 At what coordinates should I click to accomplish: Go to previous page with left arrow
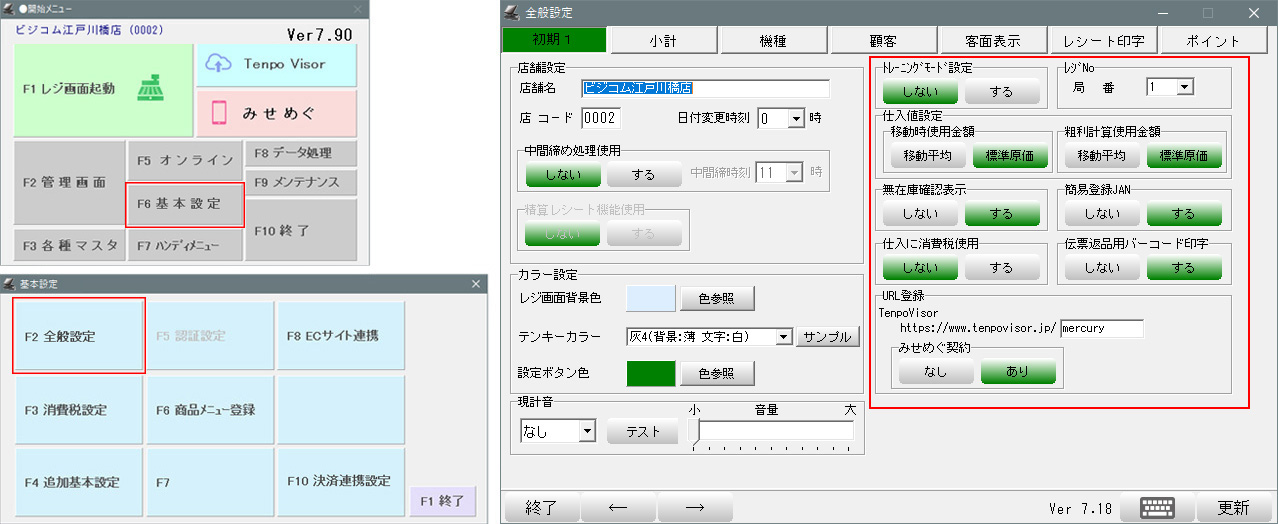click(617, 507)
